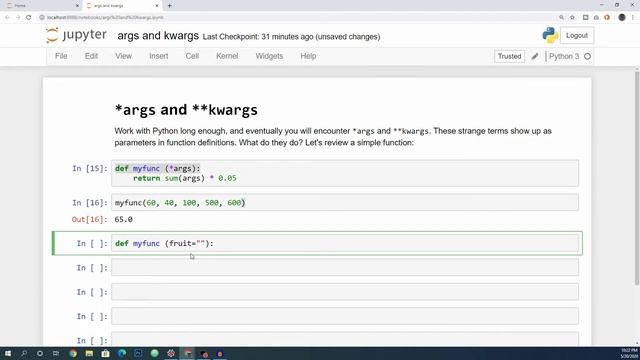Click the In [15] def myfunc (*args) code cell

(x=345, y=173)
